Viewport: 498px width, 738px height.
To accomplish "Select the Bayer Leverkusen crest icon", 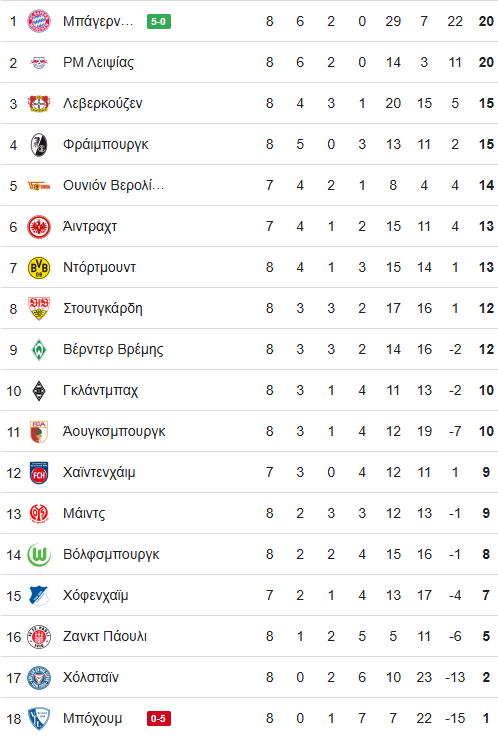I will (39, 103).
